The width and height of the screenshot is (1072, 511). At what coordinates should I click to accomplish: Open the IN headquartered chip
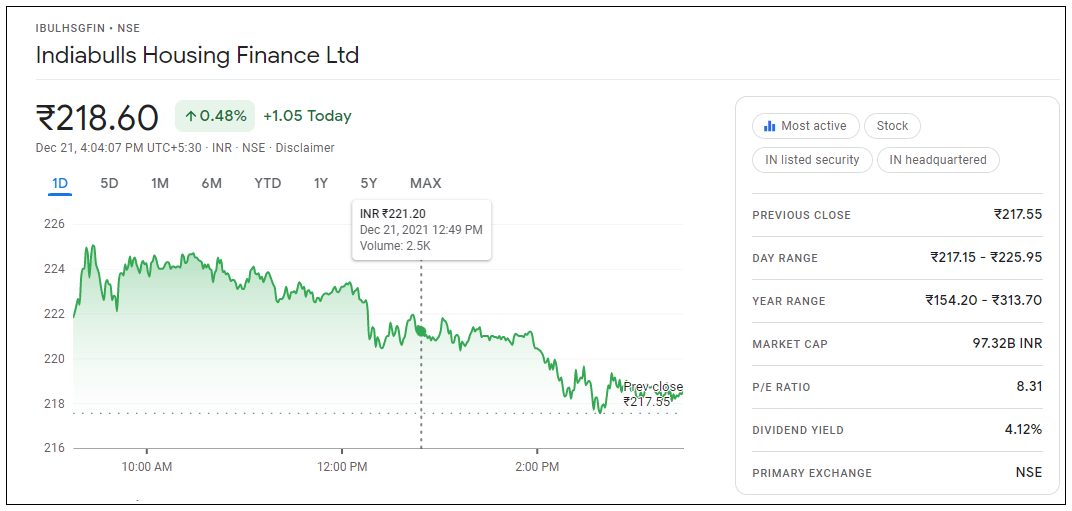(x=938, y=160)
